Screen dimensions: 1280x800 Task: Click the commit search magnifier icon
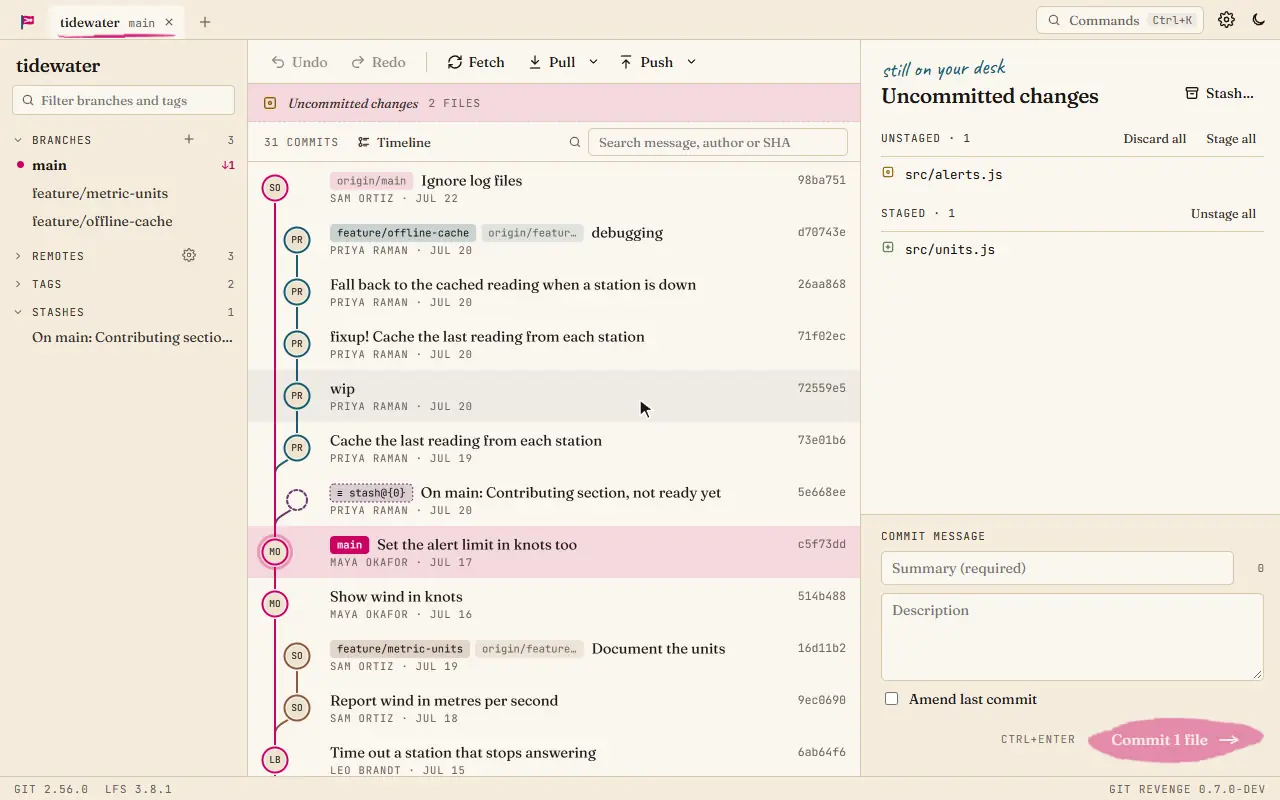click(x=575, y=142)
